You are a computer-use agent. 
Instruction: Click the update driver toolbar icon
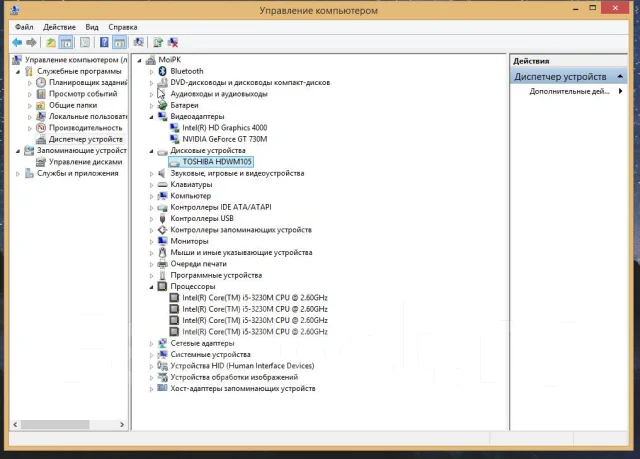point(158,42)
